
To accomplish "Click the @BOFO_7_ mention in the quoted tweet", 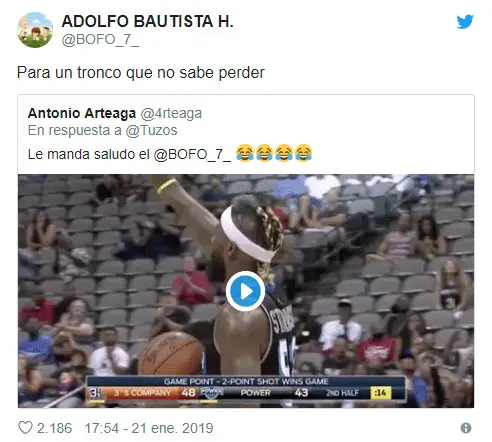I will coord(192,155).
